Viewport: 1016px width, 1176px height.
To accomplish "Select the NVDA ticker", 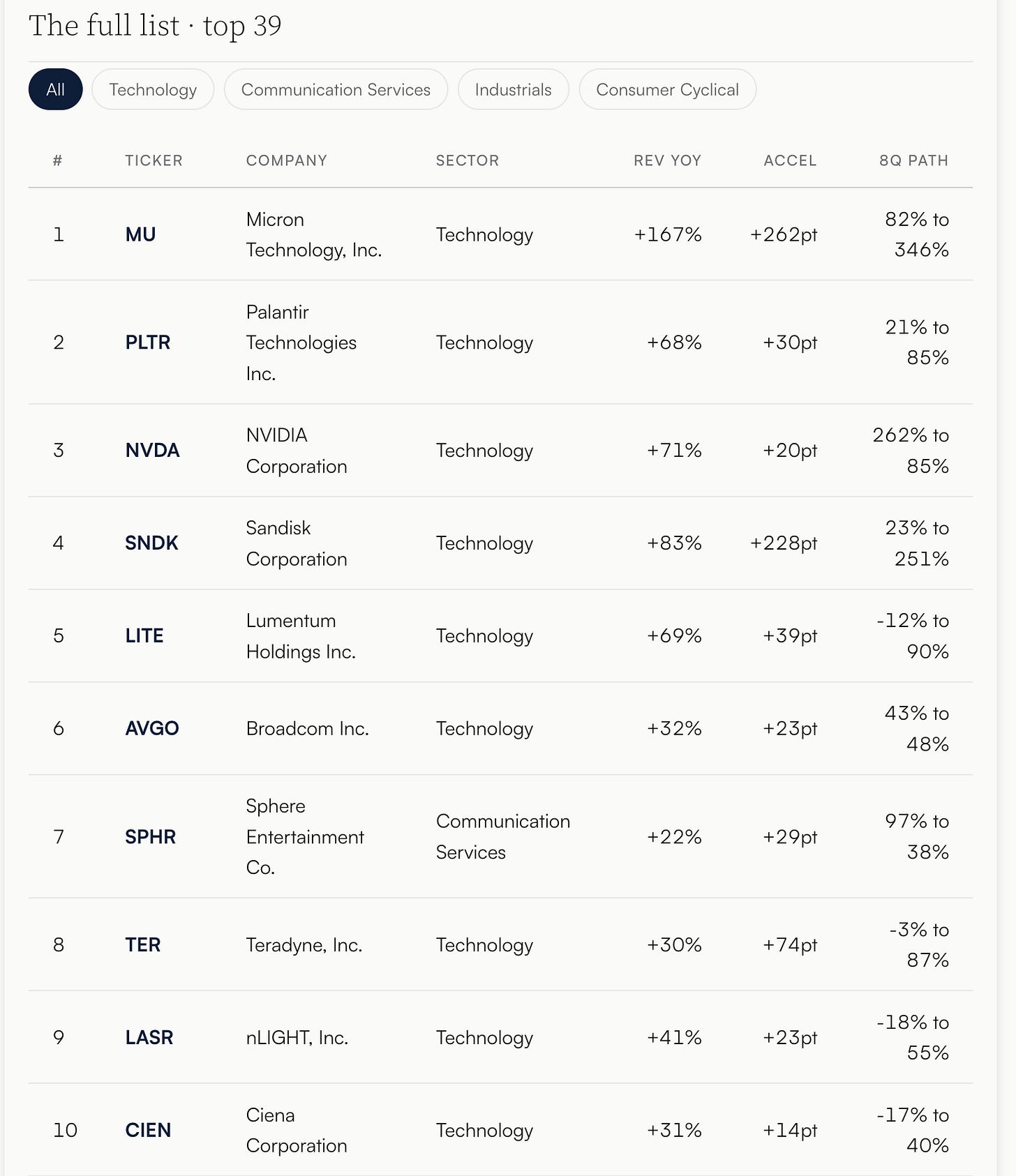I will [152, 451].
